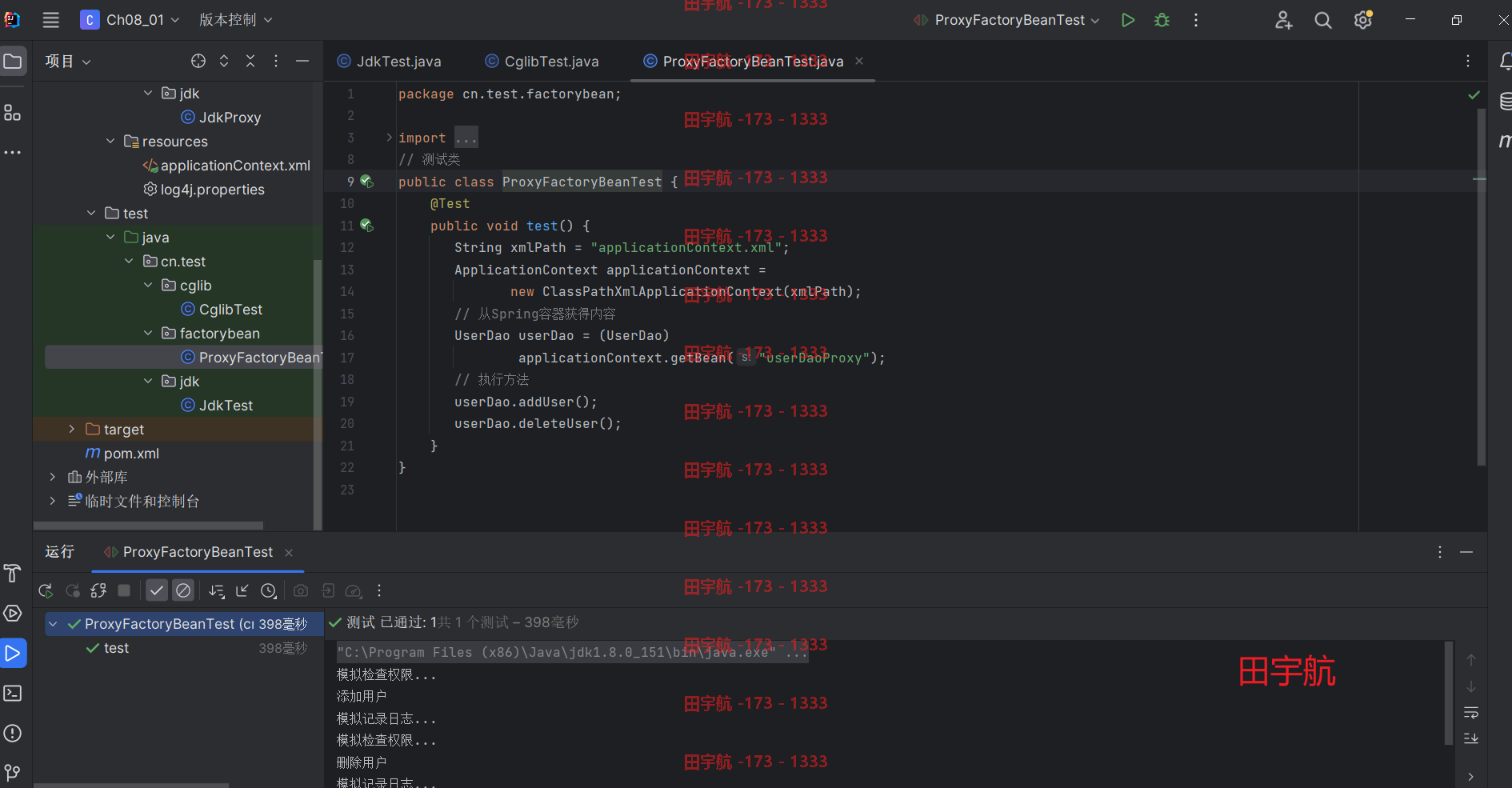Expand the target folder
Image resolution: width=1512 pixels, height=788 pixels.
pos(71,429)
